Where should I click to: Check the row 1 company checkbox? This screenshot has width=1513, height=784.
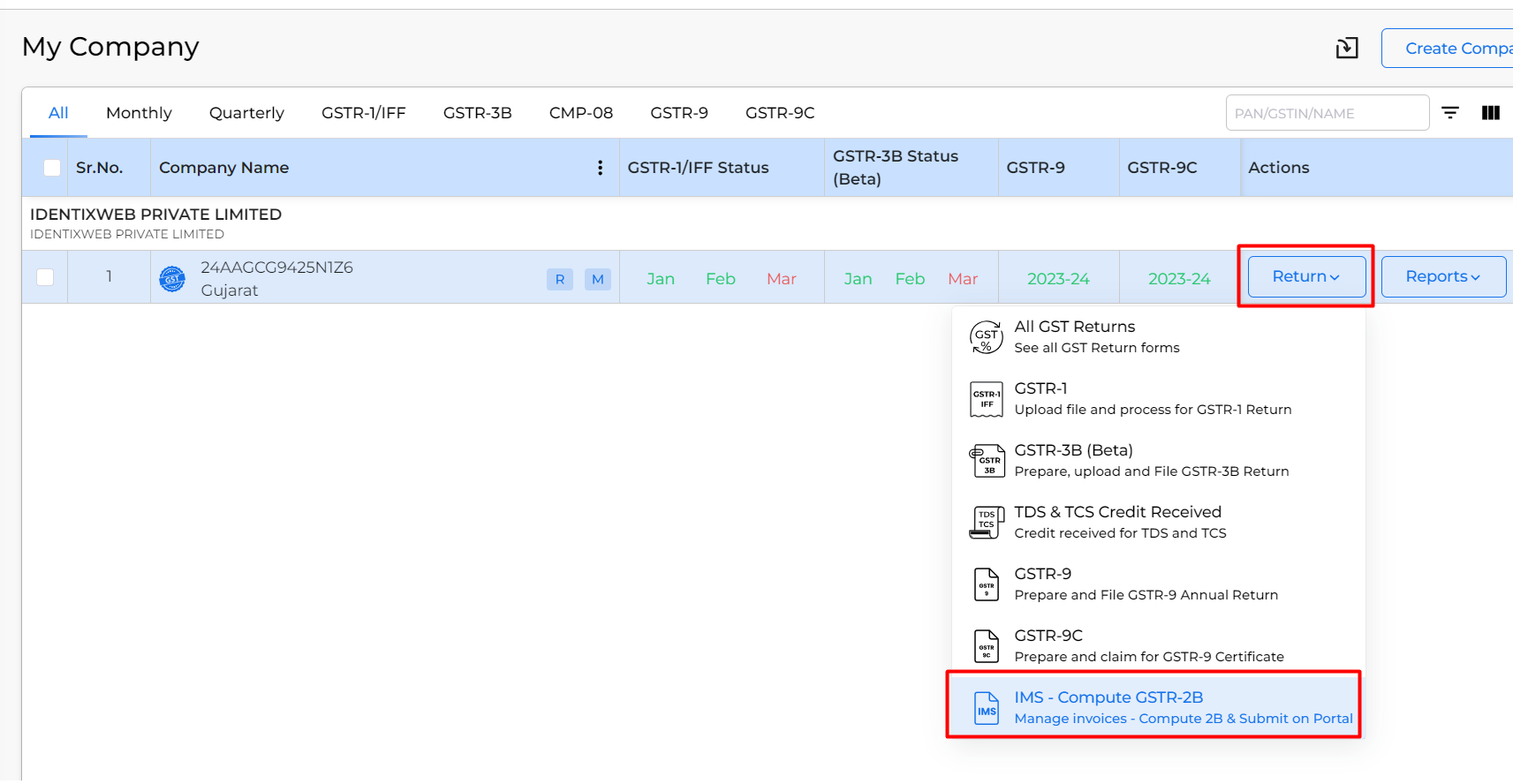(x=45, y=277)
